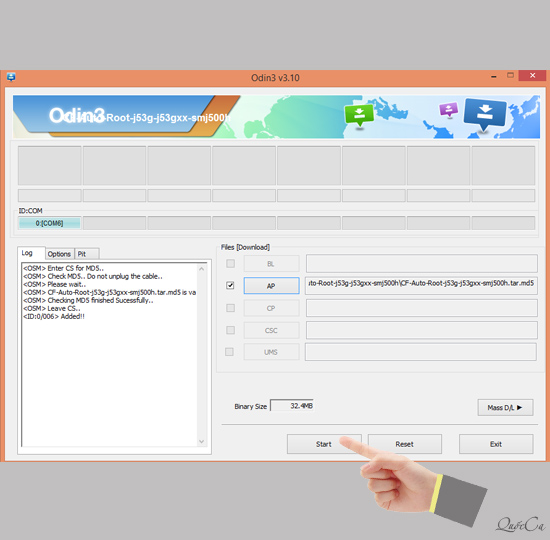Select the 0:[COM6] port box
550x540 pixels.
[49, 223]
